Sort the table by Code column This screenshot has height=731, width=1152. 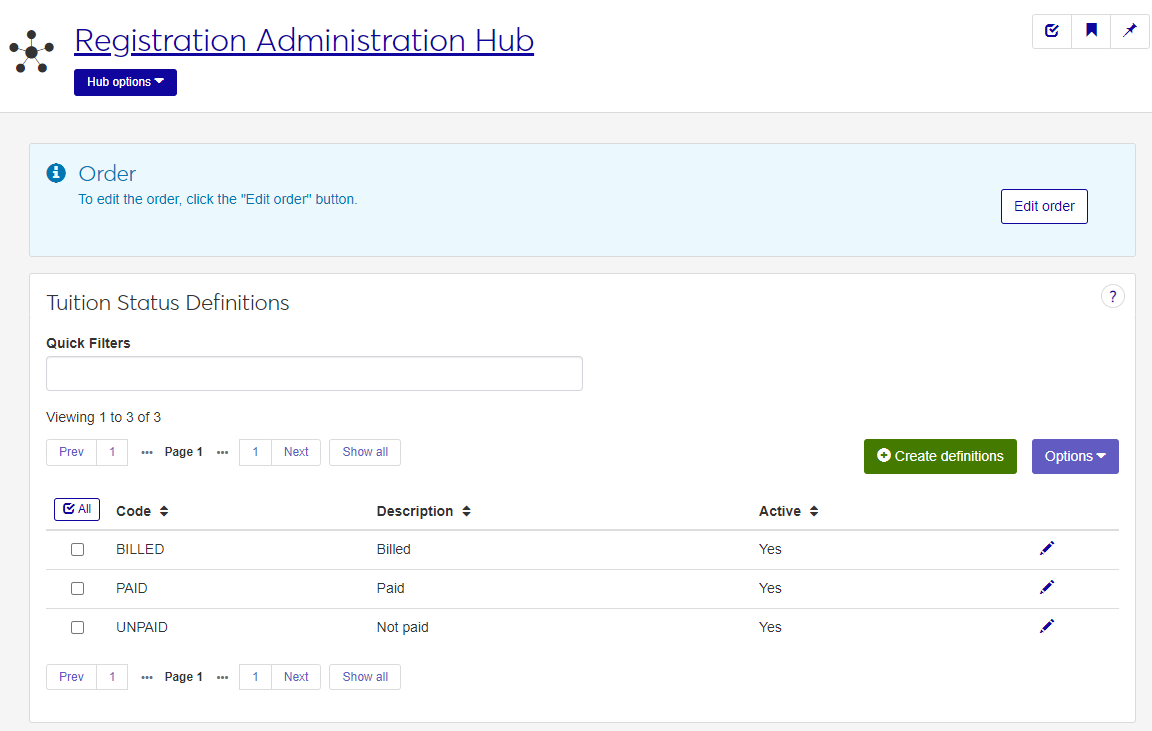point(142,511)
